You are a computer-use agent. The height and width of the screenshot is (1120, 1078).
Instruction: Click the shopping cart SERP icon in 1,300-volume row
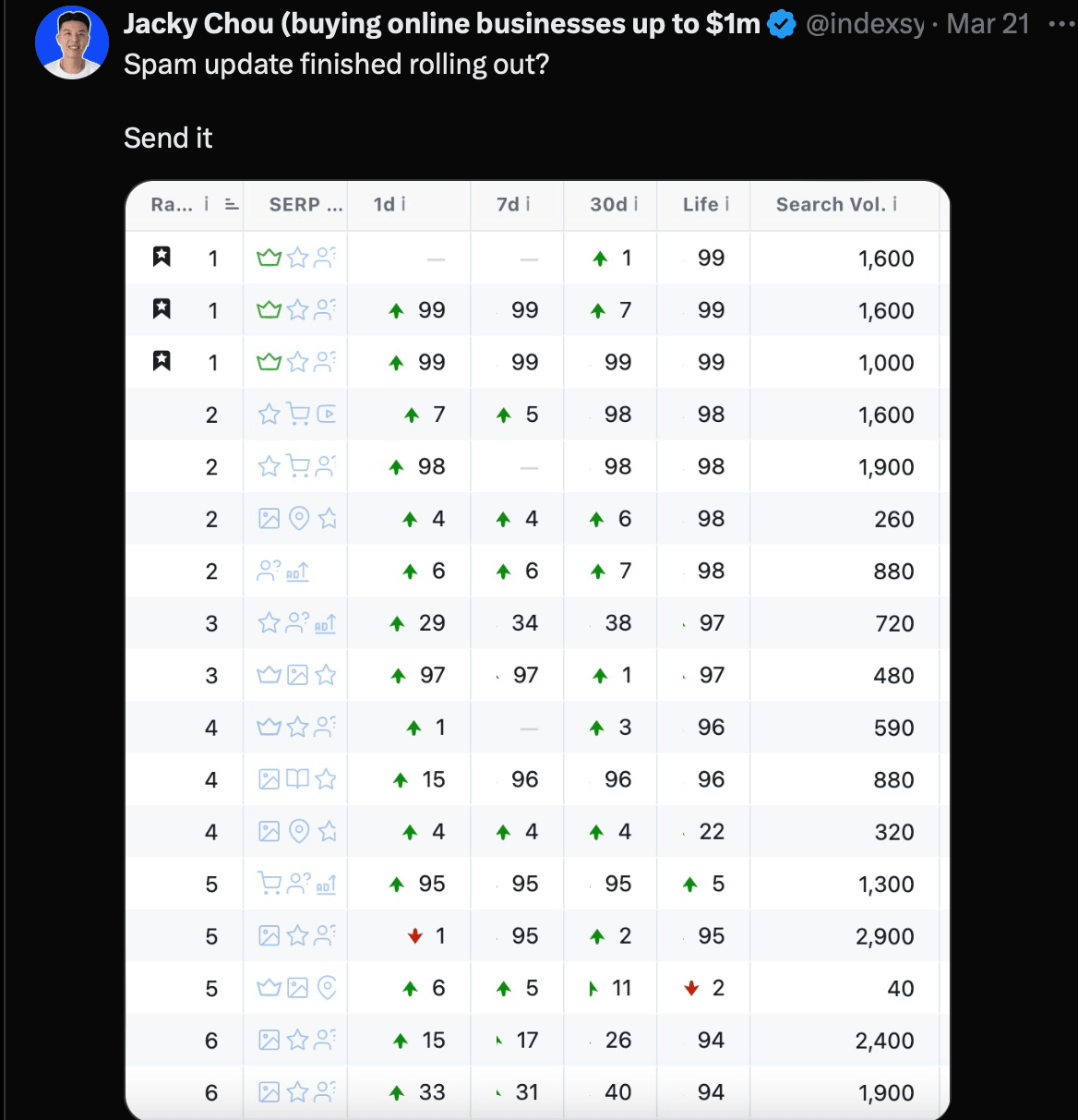tap(269, 884)
